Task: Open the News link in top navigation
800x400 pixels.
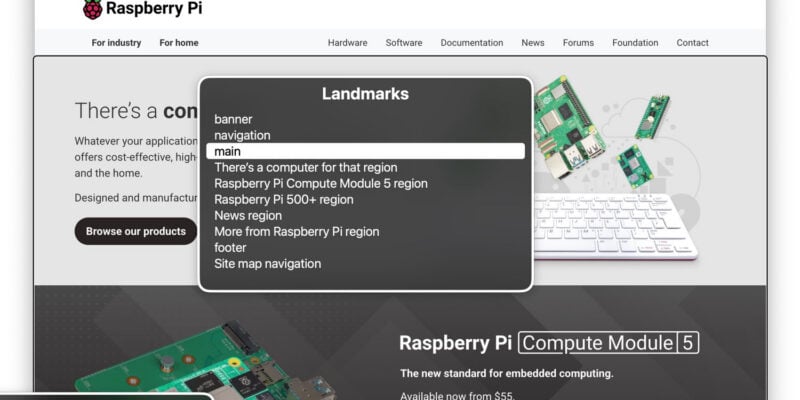Action: pos(532,43)
